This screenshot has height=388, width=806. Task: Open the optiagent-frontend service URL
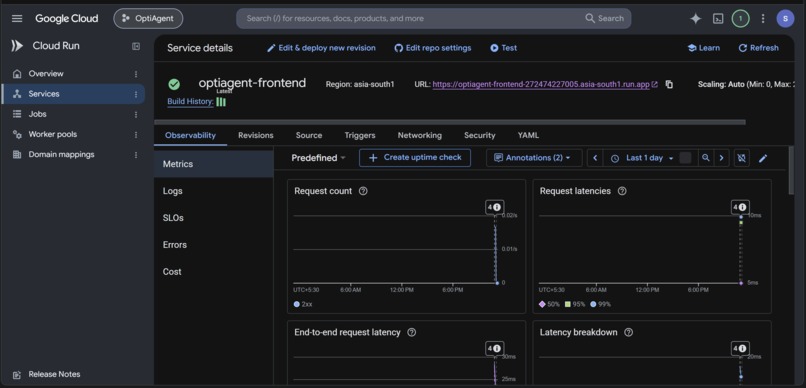pyautogui.click(x=541, y=84)
